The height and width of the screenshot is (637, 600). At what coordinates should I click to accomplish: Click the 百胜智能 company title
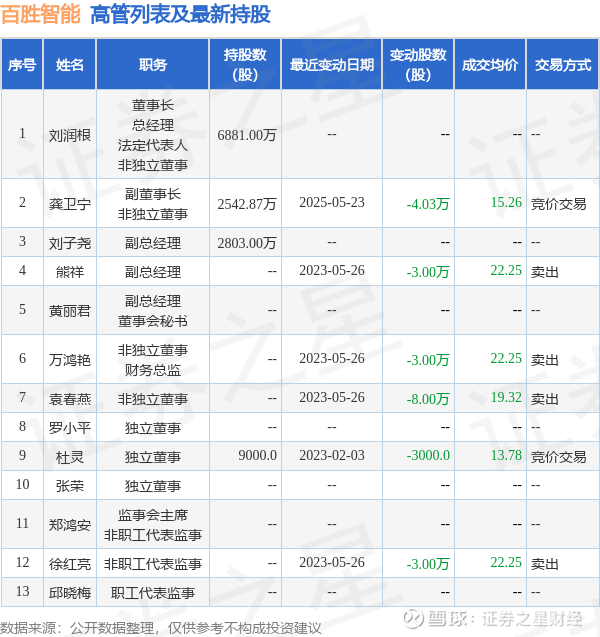click(41, 14)
